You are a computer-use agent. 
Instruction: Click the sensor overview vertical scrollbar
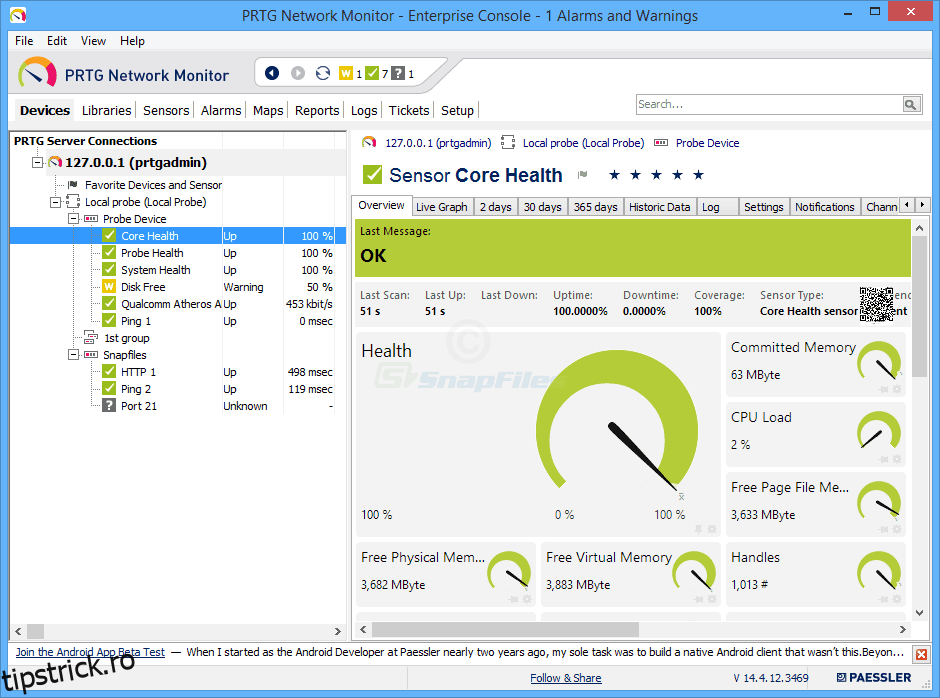click(919, 420)
